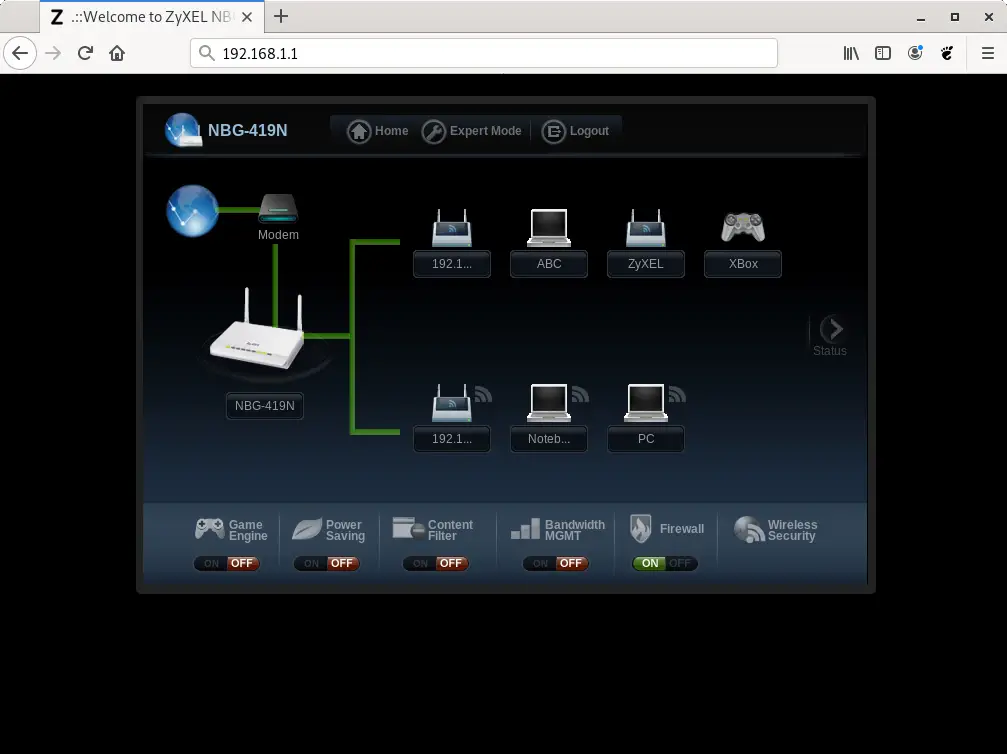The height and width of the screenshot is (754, 1007).
Task: Open browser hamburger menu
Action: (x=988, y=53)
